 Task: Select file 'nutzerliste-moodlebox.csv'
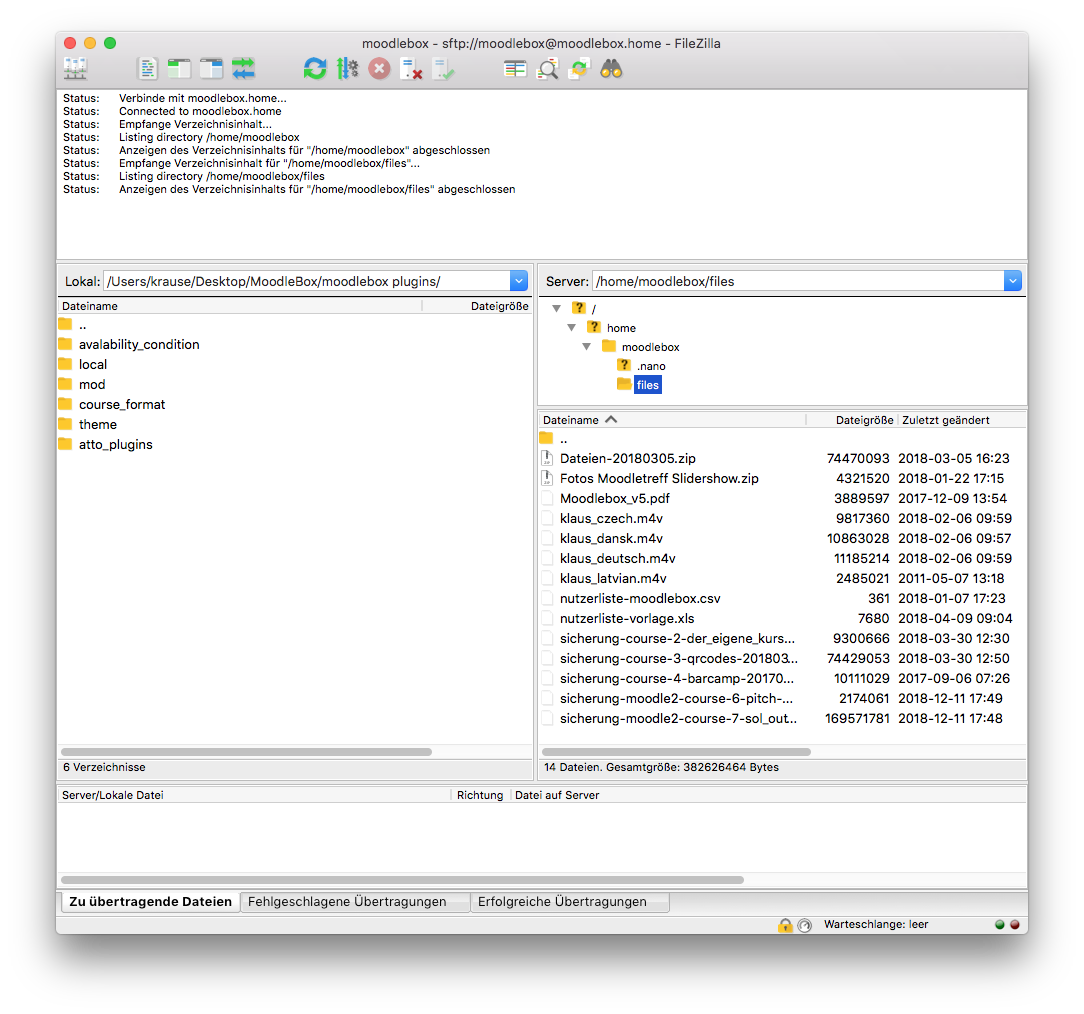782,599
